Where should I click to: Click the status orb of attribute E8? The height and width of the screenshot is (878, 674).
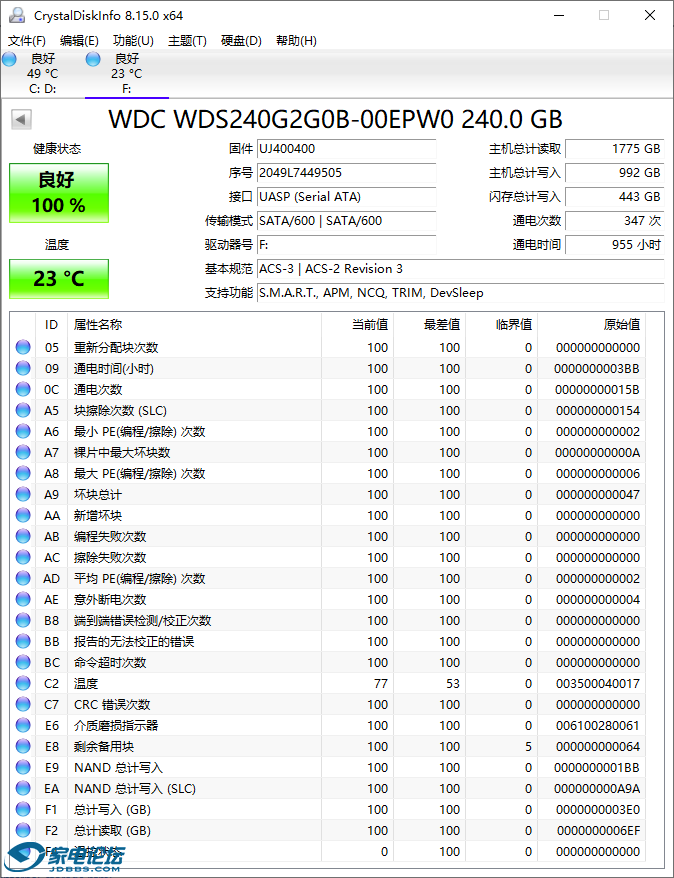tap(23, 746)
